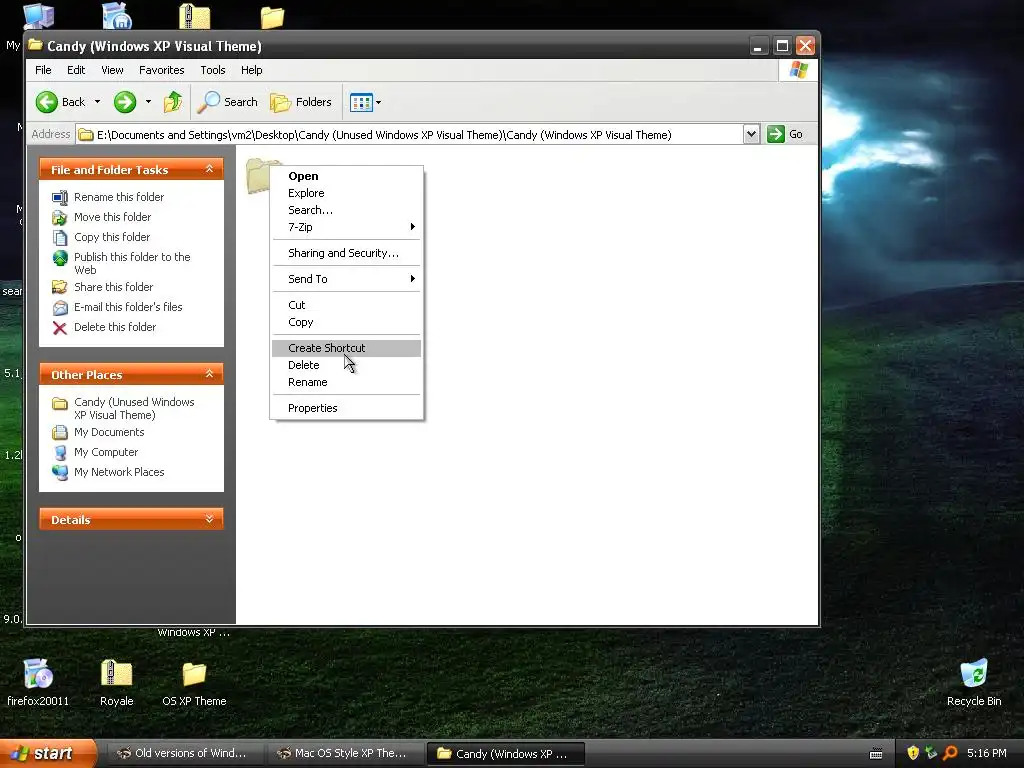Click the Share this folder icon
Screen dimensions: 1024x768
59,287
